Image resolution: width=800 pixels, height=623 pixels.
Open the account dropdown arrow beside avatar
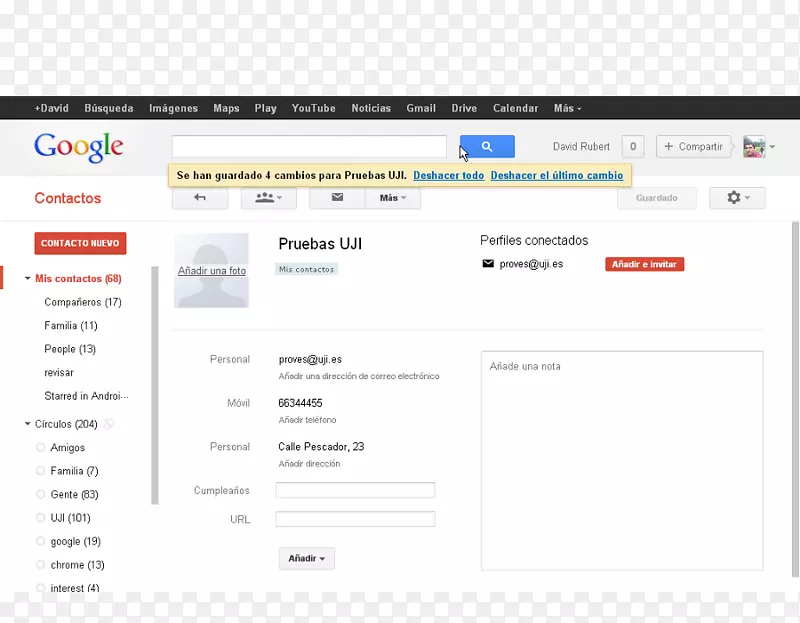pos(772,146)
